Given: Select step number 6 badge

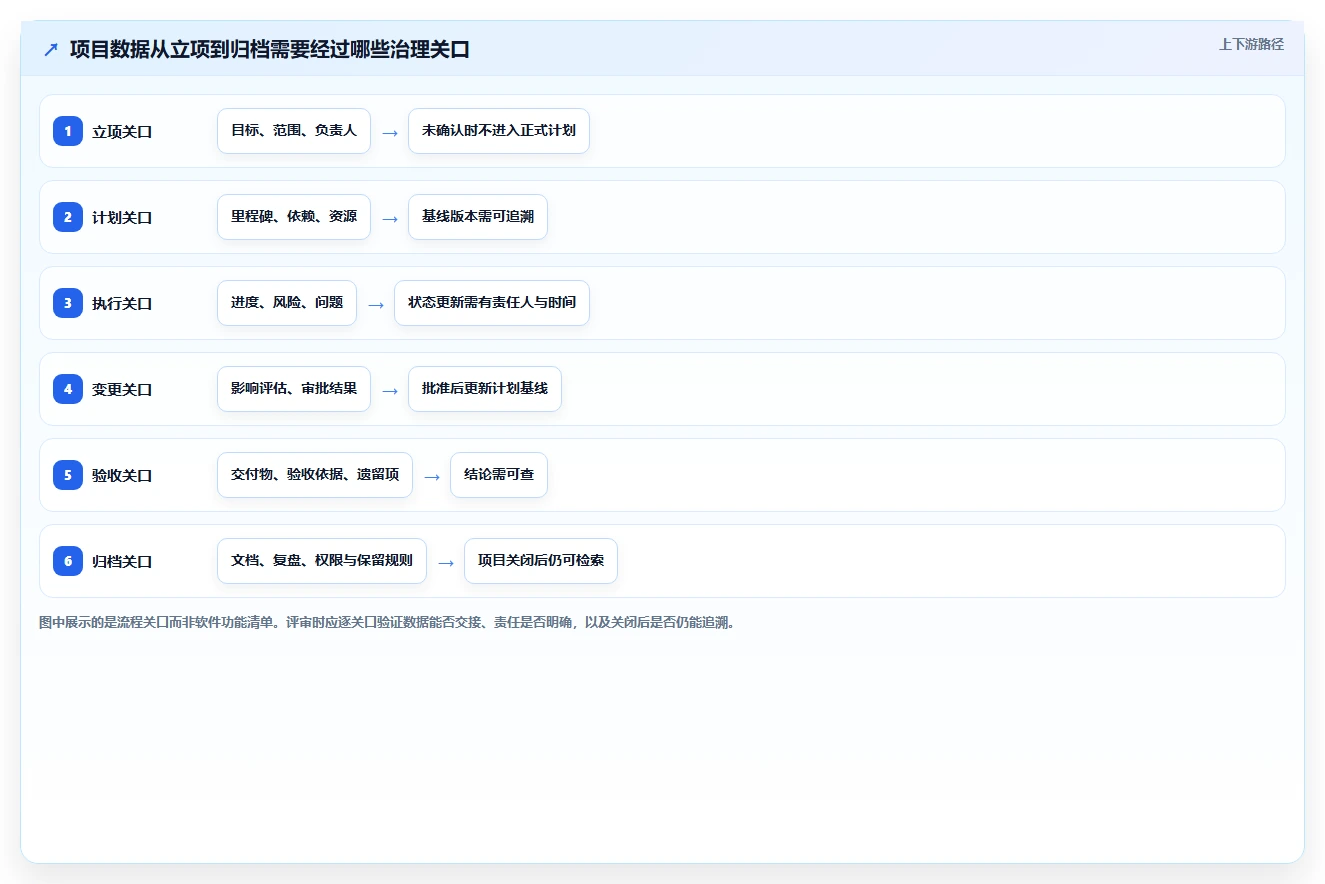Looking at the screenshot, I should tap(68, 561).
